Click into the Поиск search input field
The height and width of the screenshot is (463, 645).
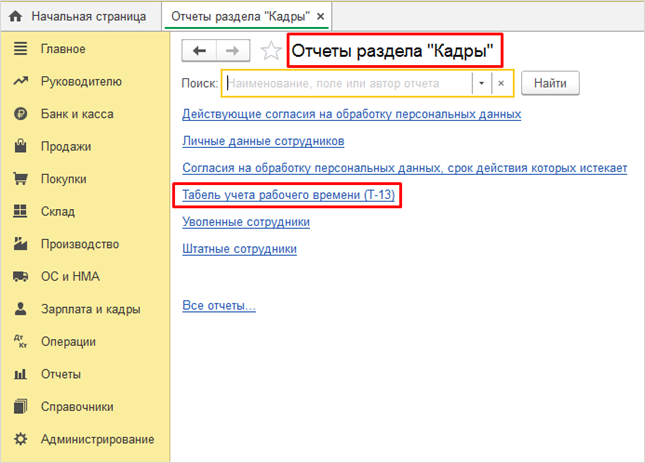(346, 83)
